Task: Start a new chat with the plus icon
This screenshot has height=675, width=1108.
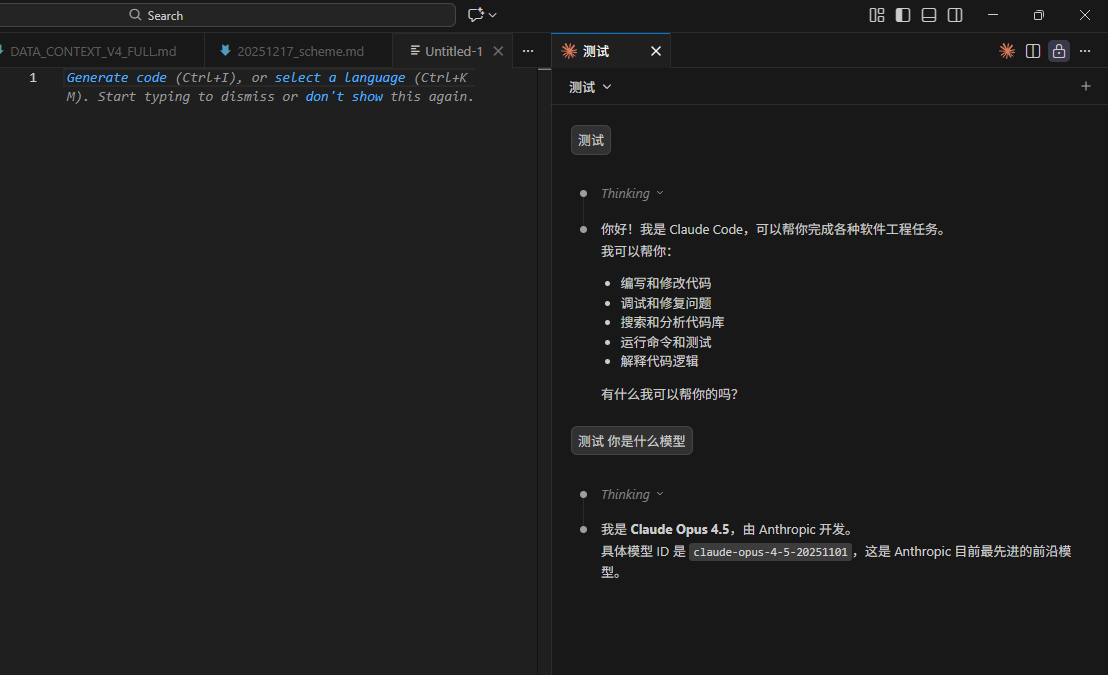Action: (x=1086, y=86)
